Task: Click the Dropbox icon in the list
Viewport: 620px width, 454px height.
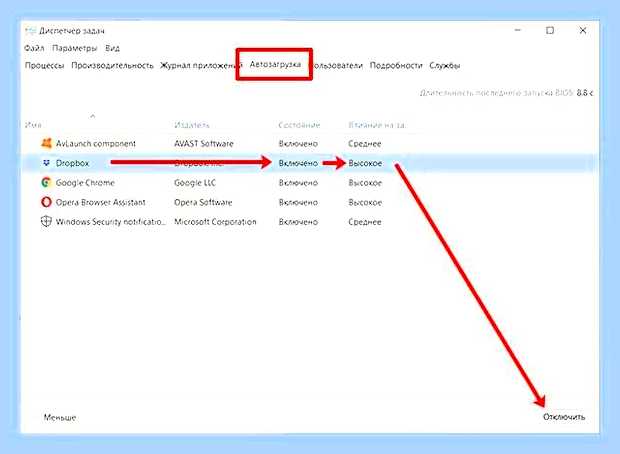Action: pyautogui.click(x=46, y=163)
